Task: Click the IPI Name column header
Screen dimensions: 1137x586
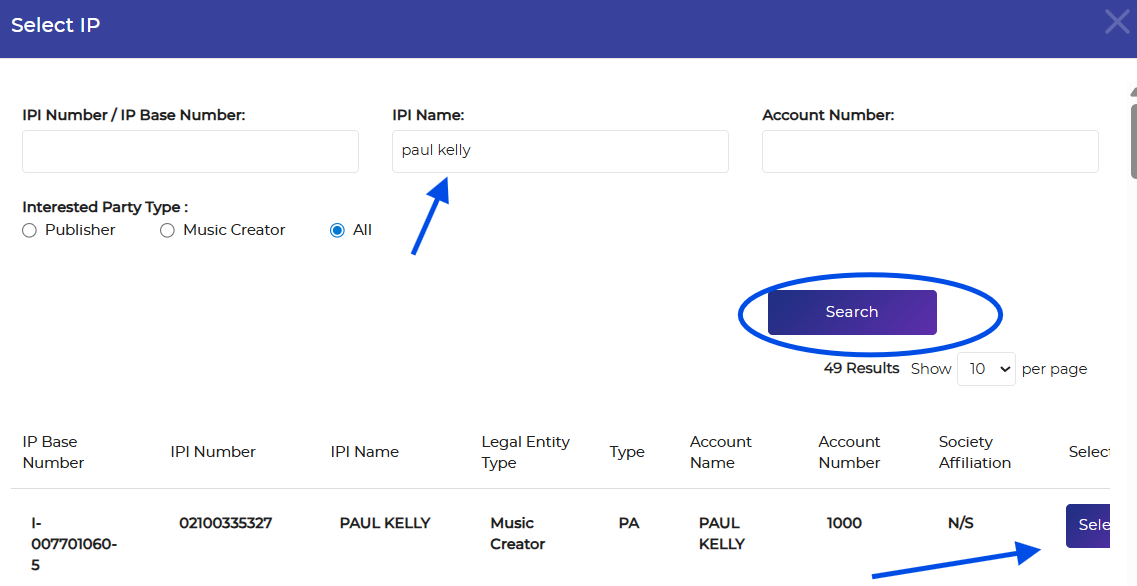Action: pyautogui.click(x=365, y=452)
